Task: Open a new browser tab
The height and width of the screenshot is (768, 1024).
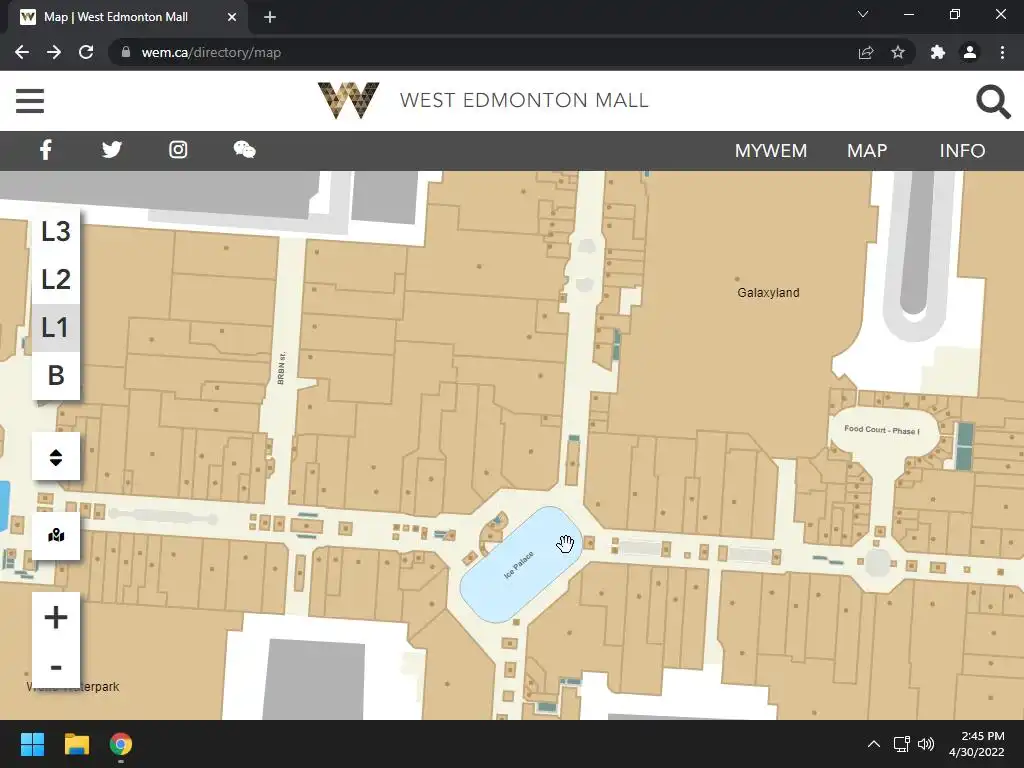Action: point(270,18)
